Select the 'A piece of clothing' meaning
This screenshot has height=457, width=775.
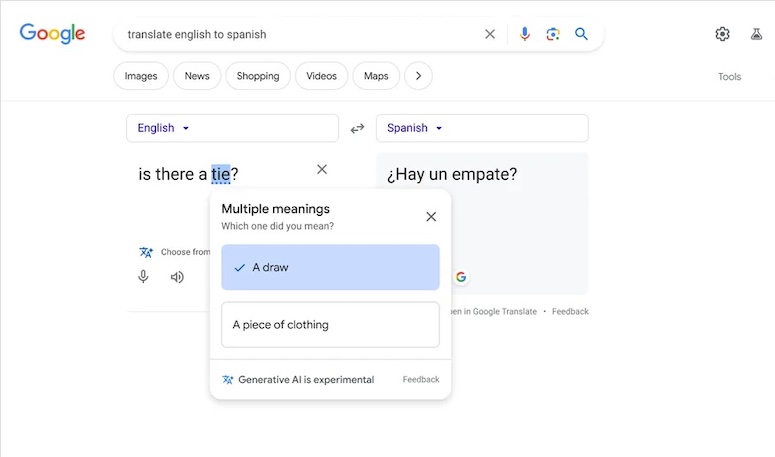tap(330, 325)
